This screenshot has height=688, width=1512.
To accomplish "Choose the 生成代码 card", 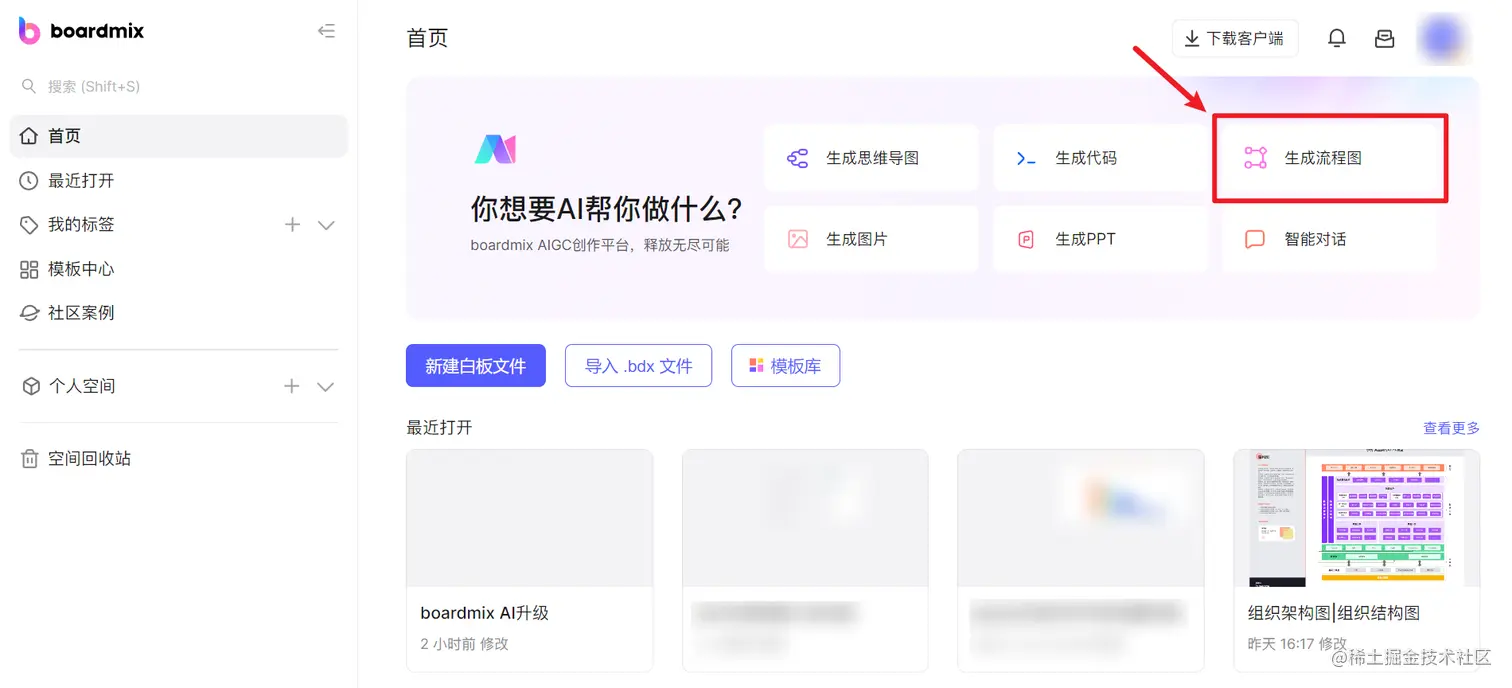I will coord(1100,158).
